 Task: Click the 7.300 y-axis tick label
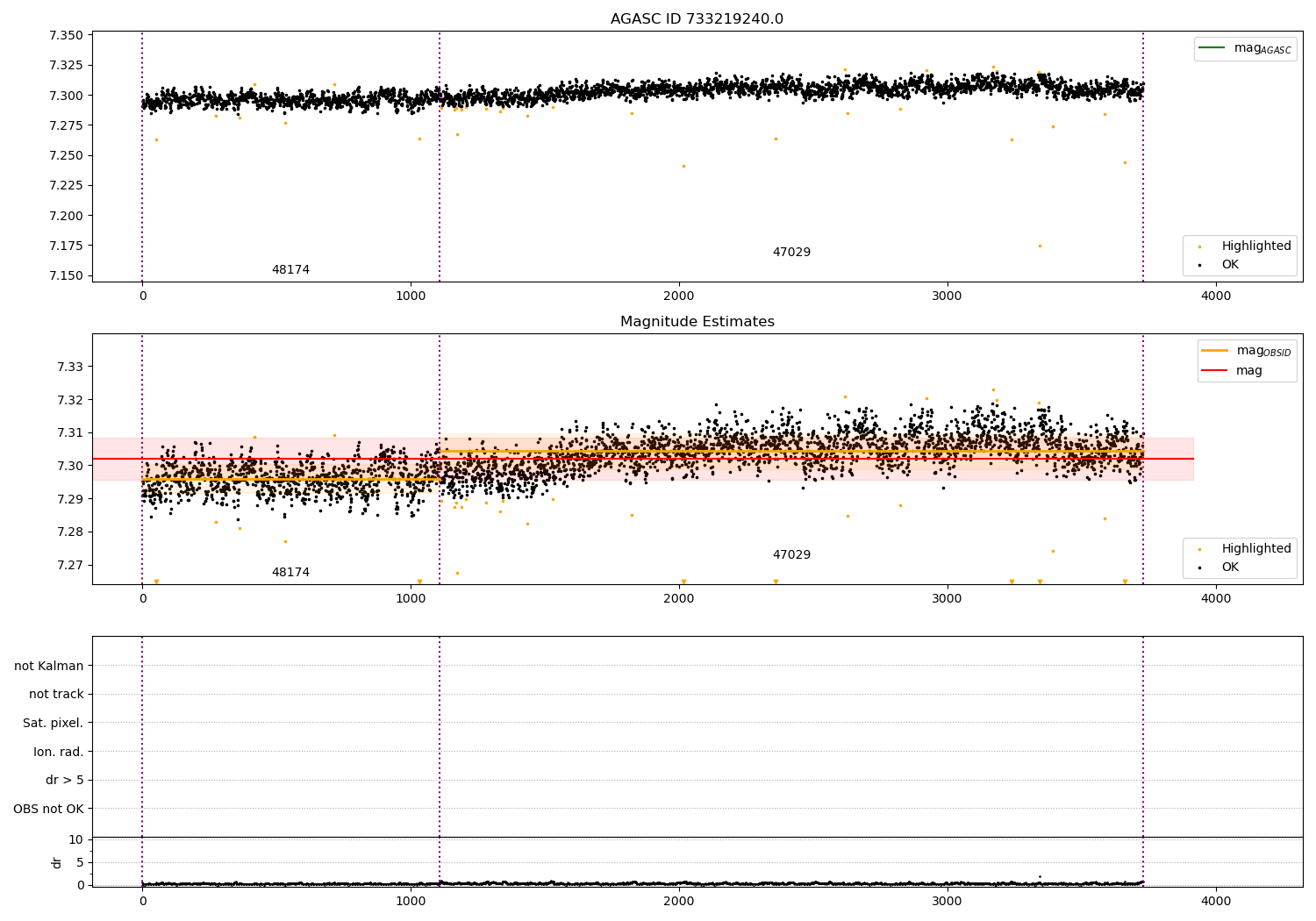[67, 96]
